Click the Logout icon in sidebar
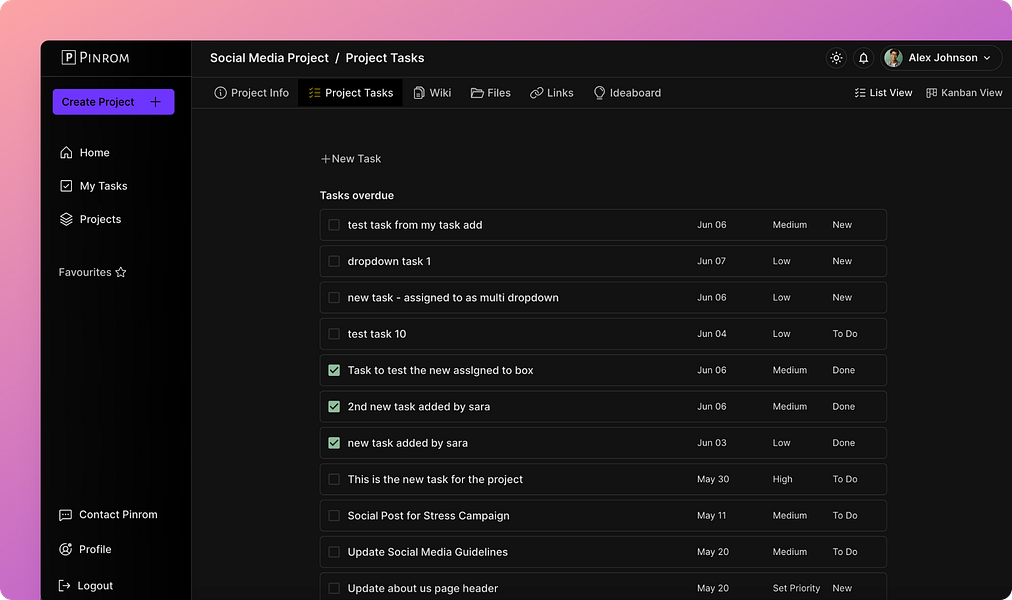The width and height of the screenshot is (1012, 600). (x=65, y=586)
